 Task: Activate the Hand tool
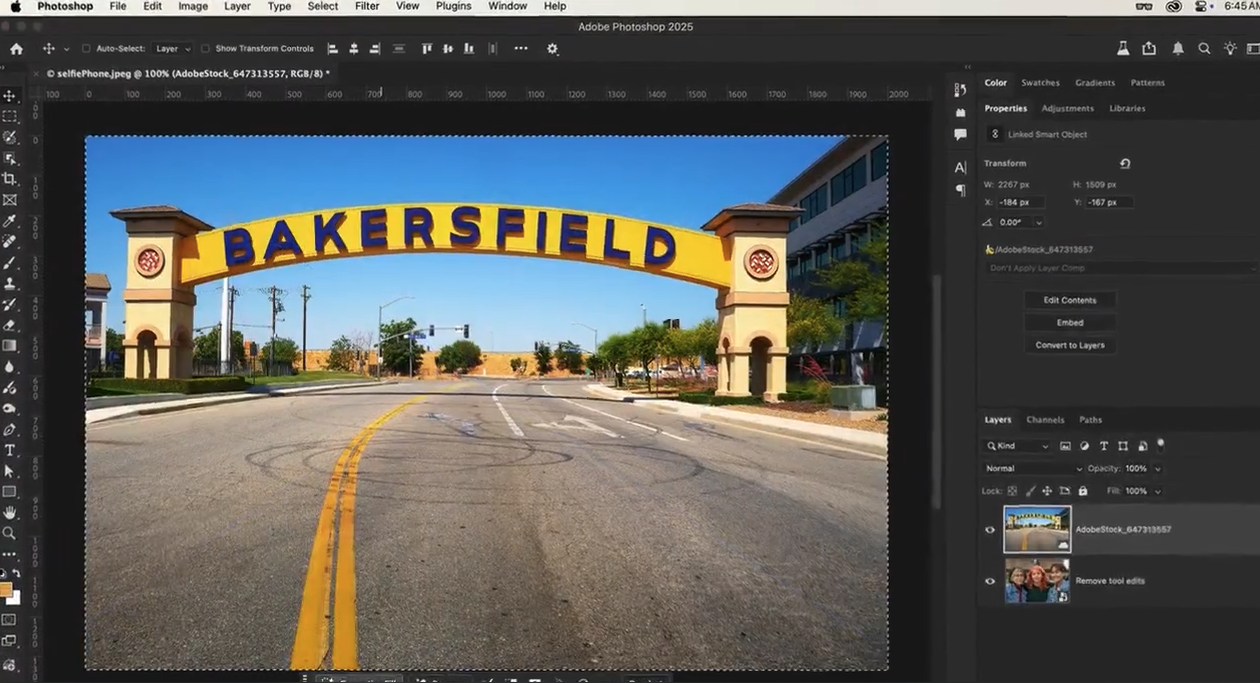(x=10, y=513)
